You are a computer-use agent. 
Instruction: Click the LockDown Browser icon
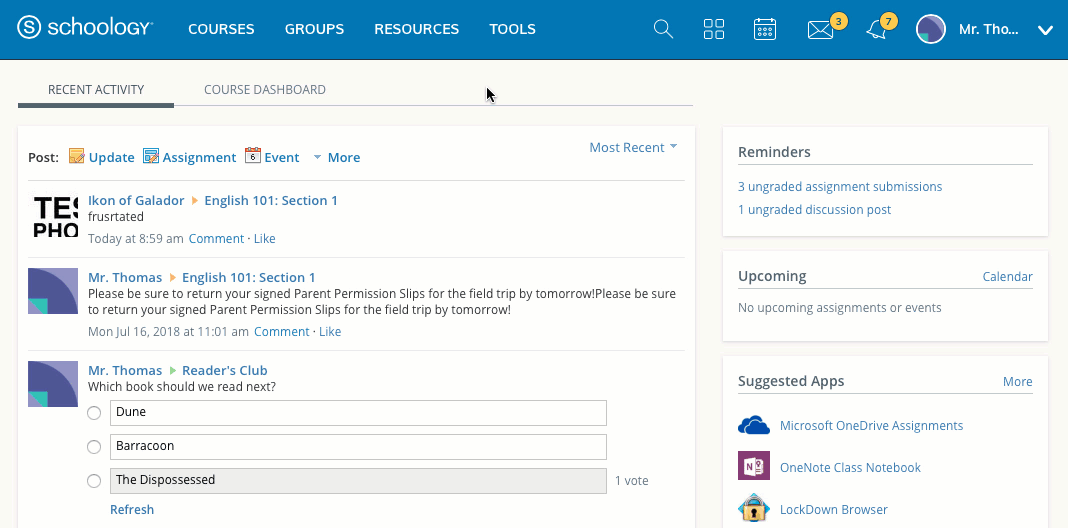tap(753, 509)
